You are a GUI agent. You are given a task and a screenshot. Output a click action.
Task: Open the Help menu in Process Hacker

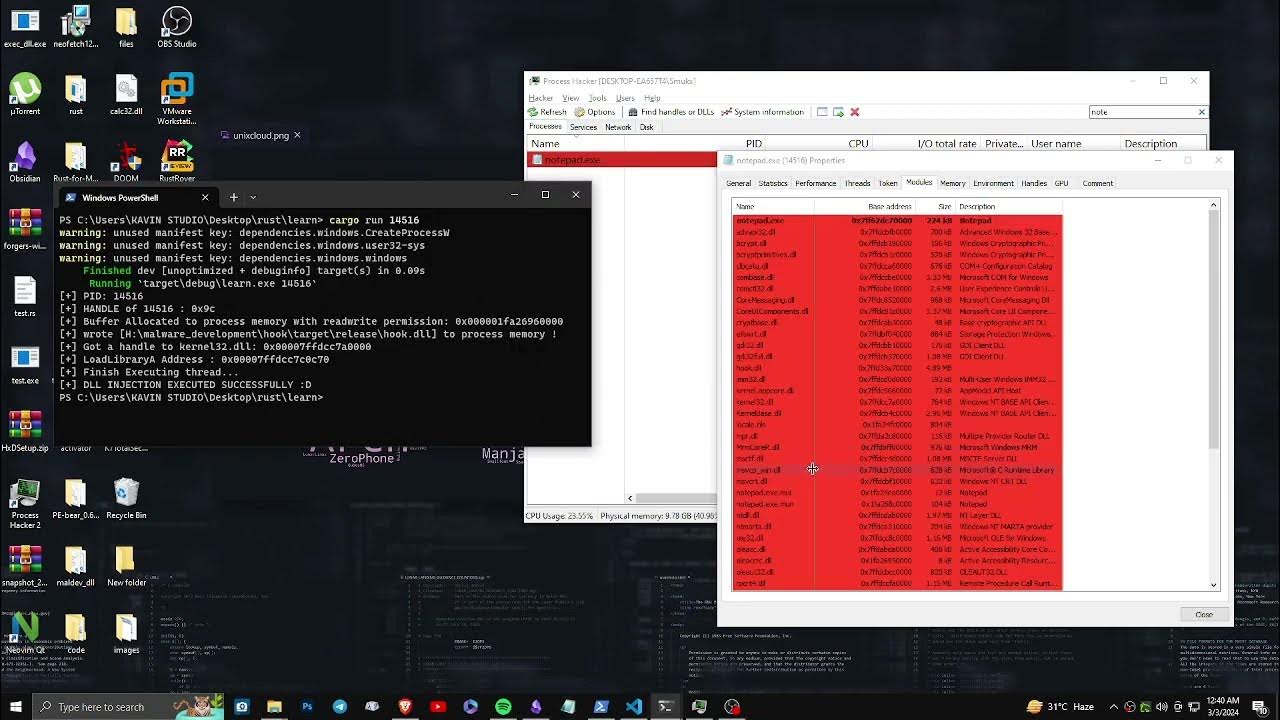pyautogui.click(x=652, y=98)
